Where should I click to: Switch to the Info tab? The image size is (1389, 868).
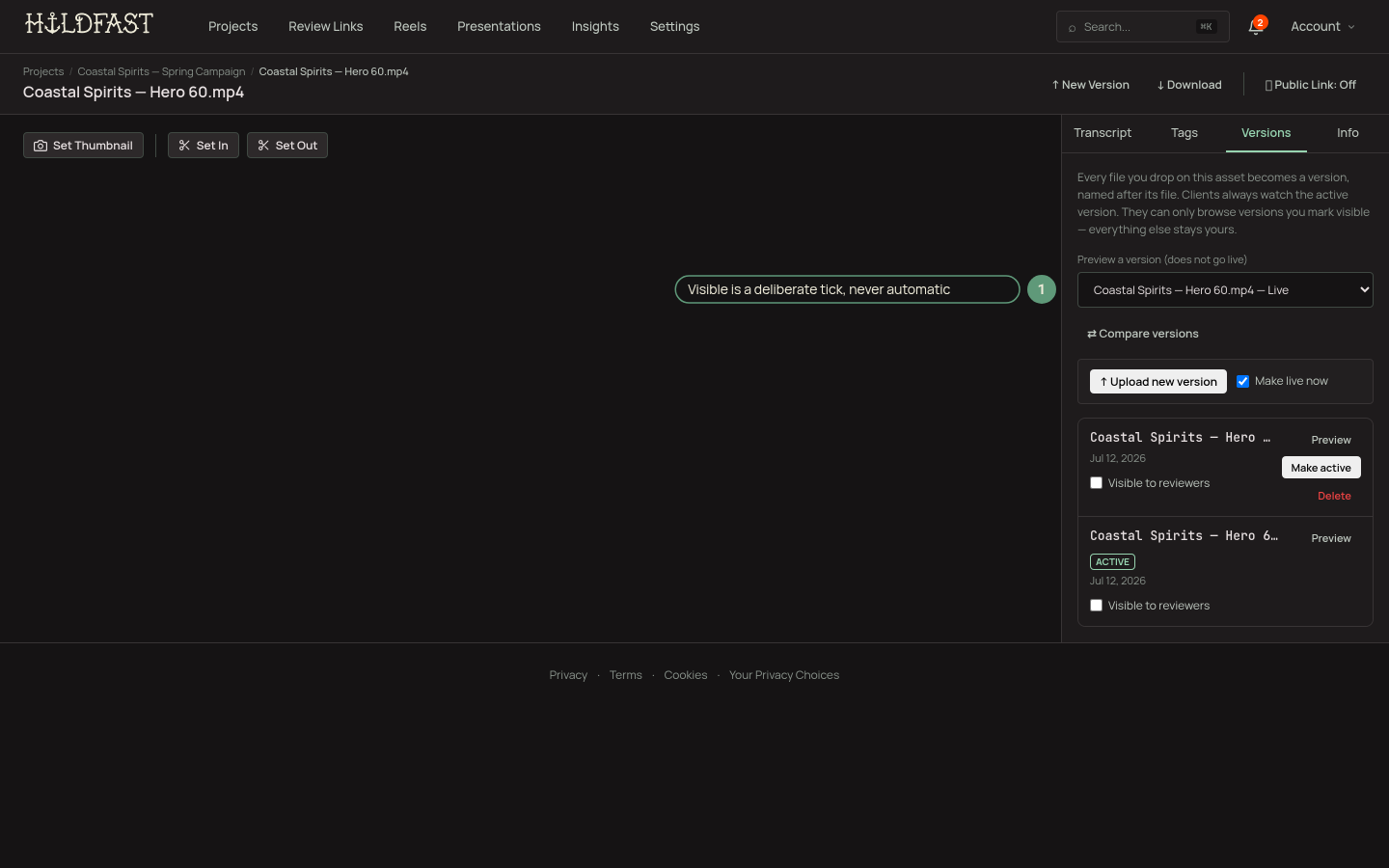pyautogui.click(x=1348, y=133)
